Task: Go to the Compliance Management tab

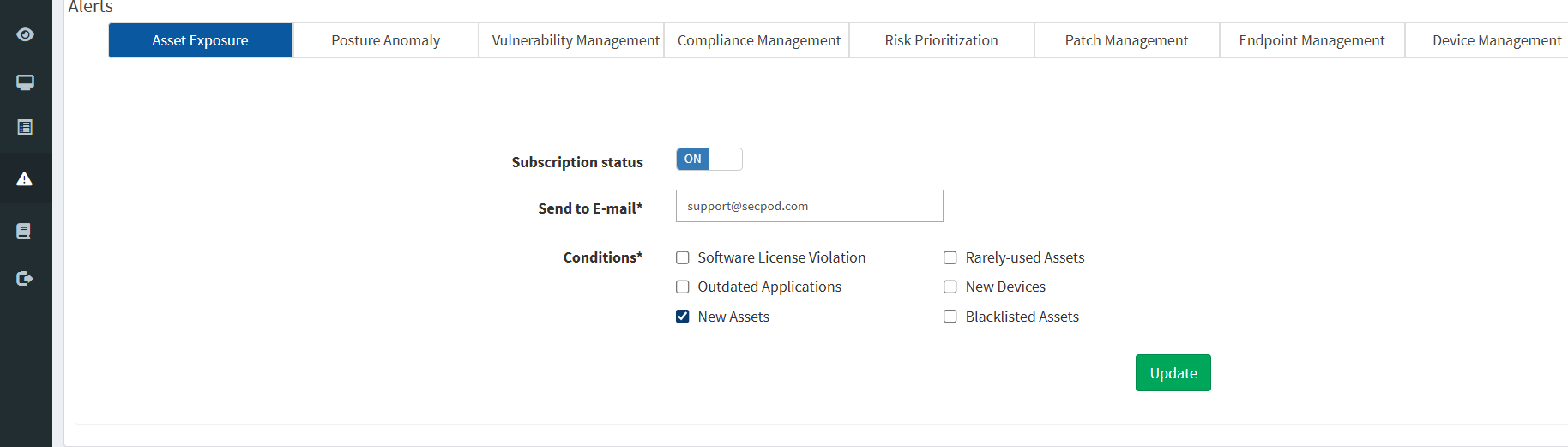Action: coord(758,40)
